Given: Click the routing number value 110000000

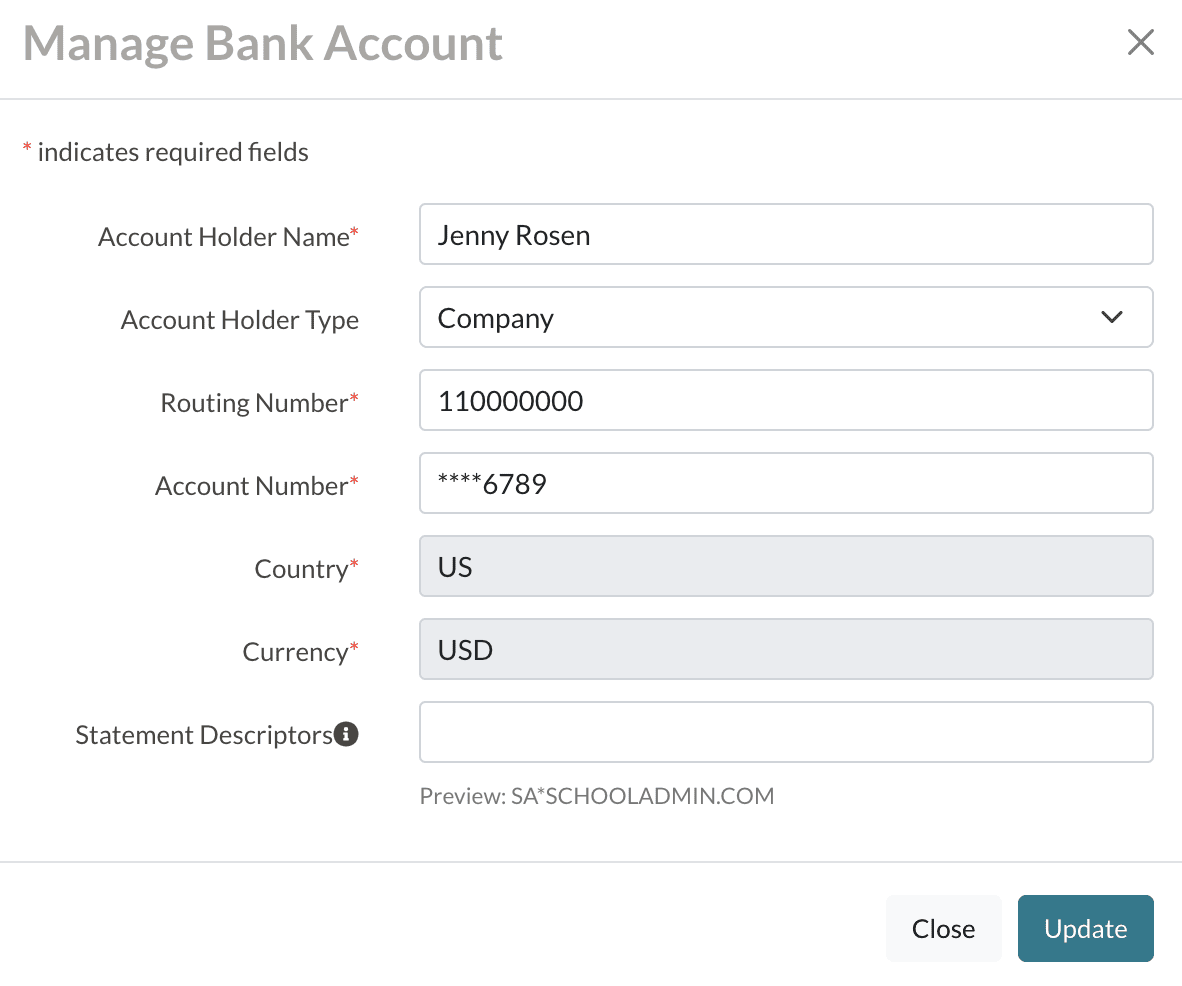Looking at the screenshot, I should 510,400.
